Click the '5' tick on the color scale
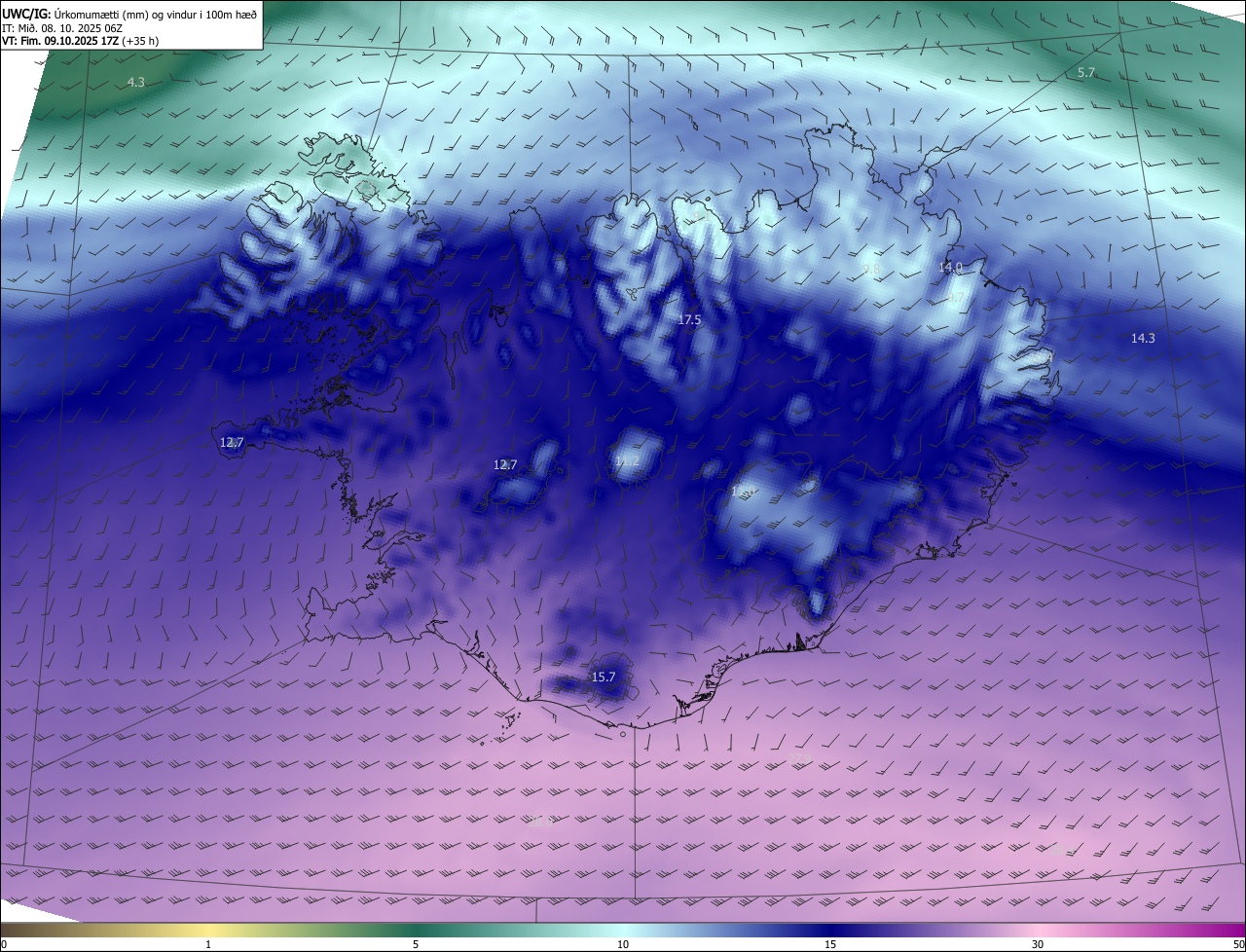The width and height of the screenshot is (1246, 952). 416,944
